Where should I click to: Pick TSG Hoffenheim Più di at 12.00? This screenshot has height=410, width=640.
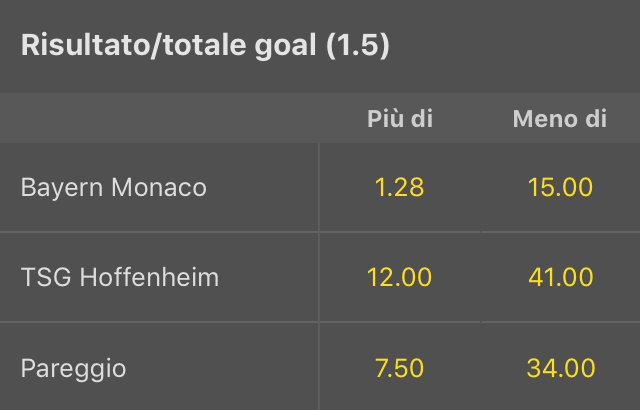pyautogui.click(x=399, y=277)
